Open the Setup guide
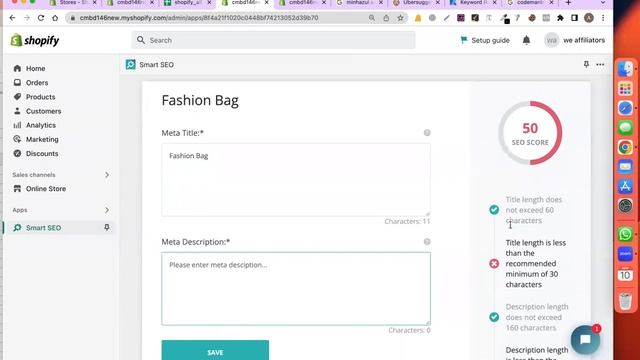This screenshot has height=360, width=640. click(x=485, y=40)
